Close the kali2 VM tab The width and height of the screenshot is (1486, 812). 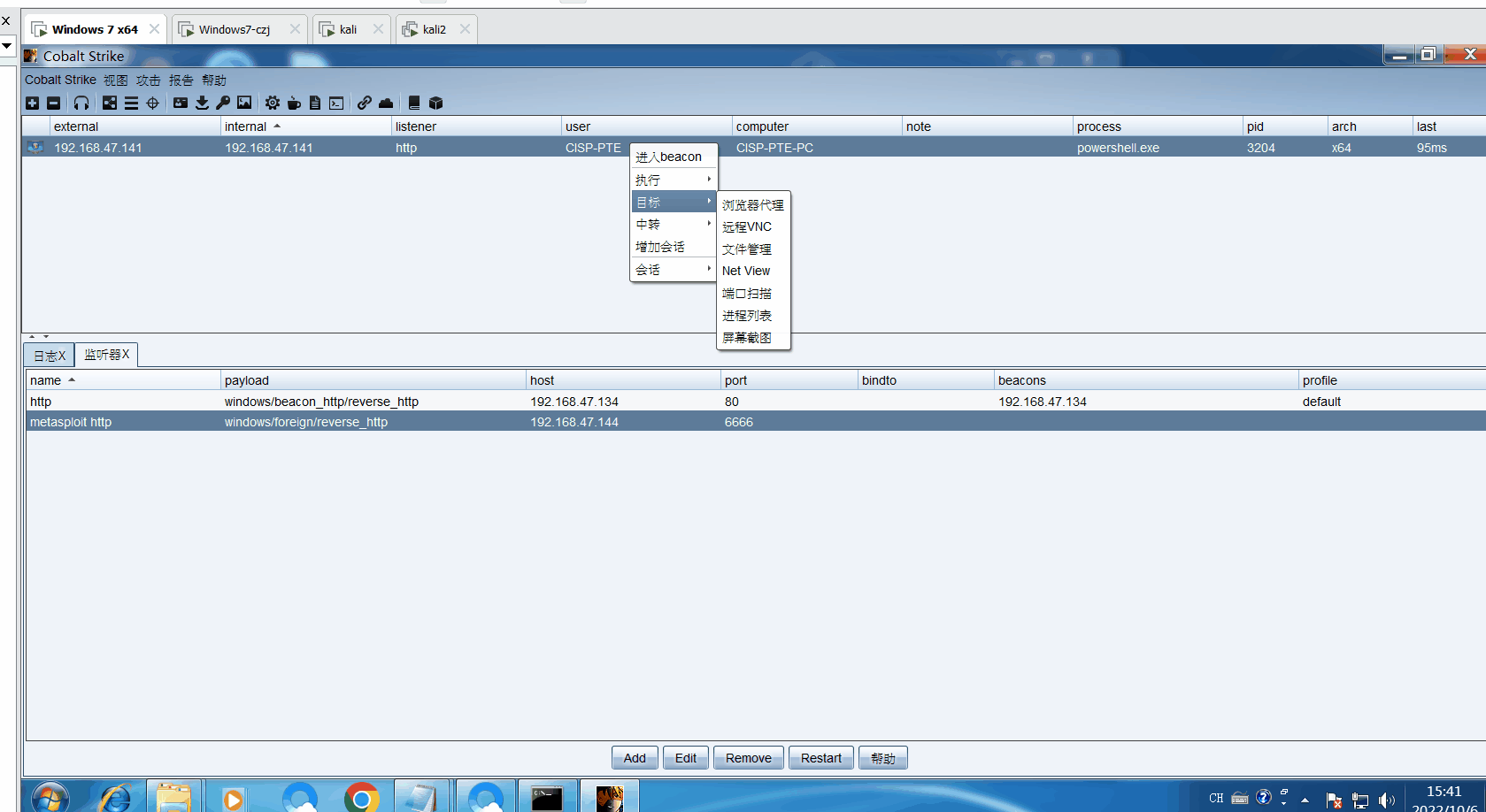point(465,29)
